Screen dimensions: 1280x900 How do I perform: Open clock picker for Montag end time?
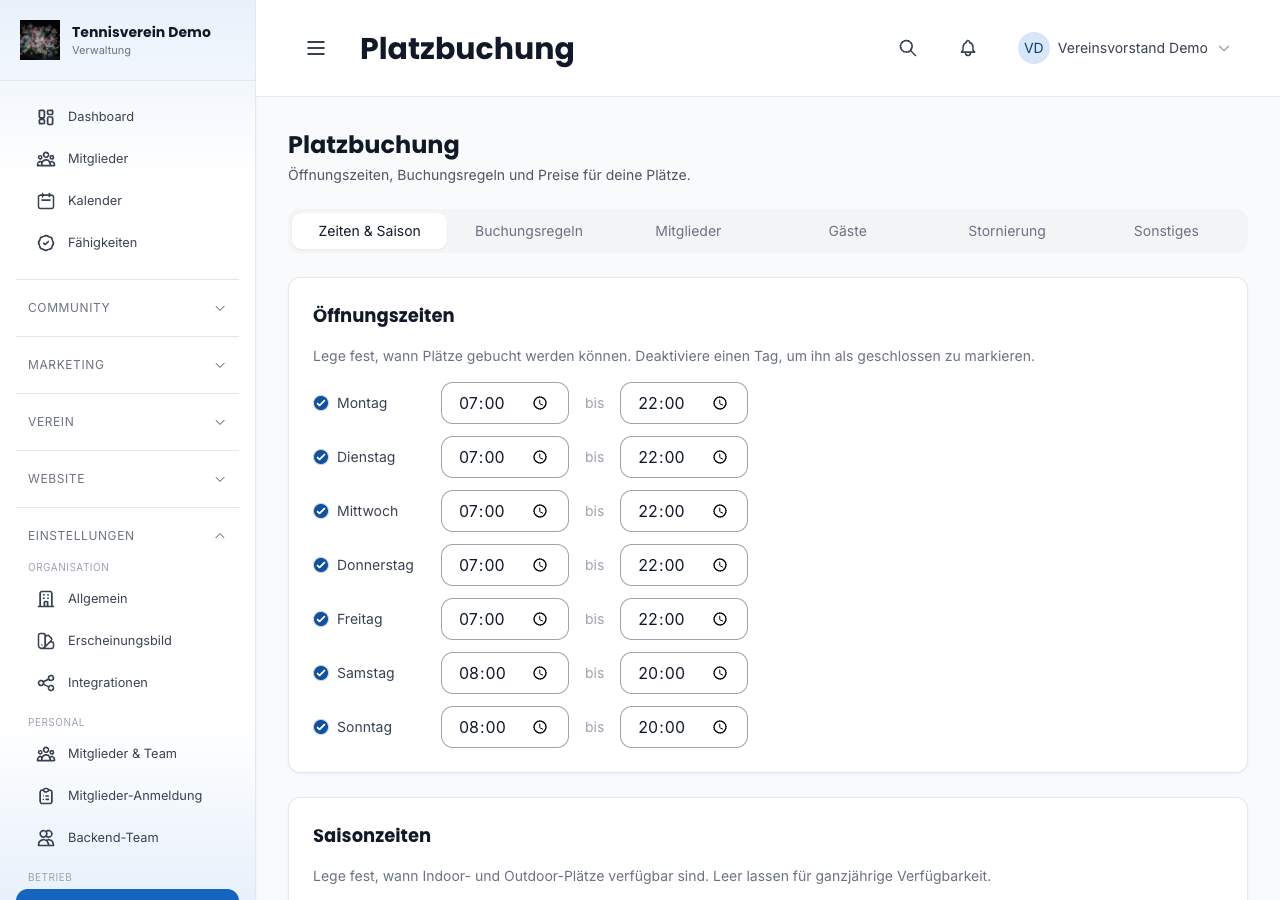720,403
